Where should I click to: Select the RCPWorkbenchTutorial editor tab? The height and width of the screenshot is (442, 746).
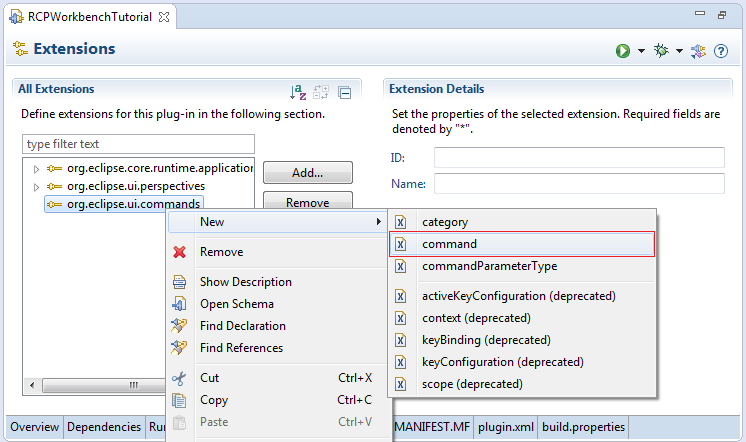coord(89,17)
